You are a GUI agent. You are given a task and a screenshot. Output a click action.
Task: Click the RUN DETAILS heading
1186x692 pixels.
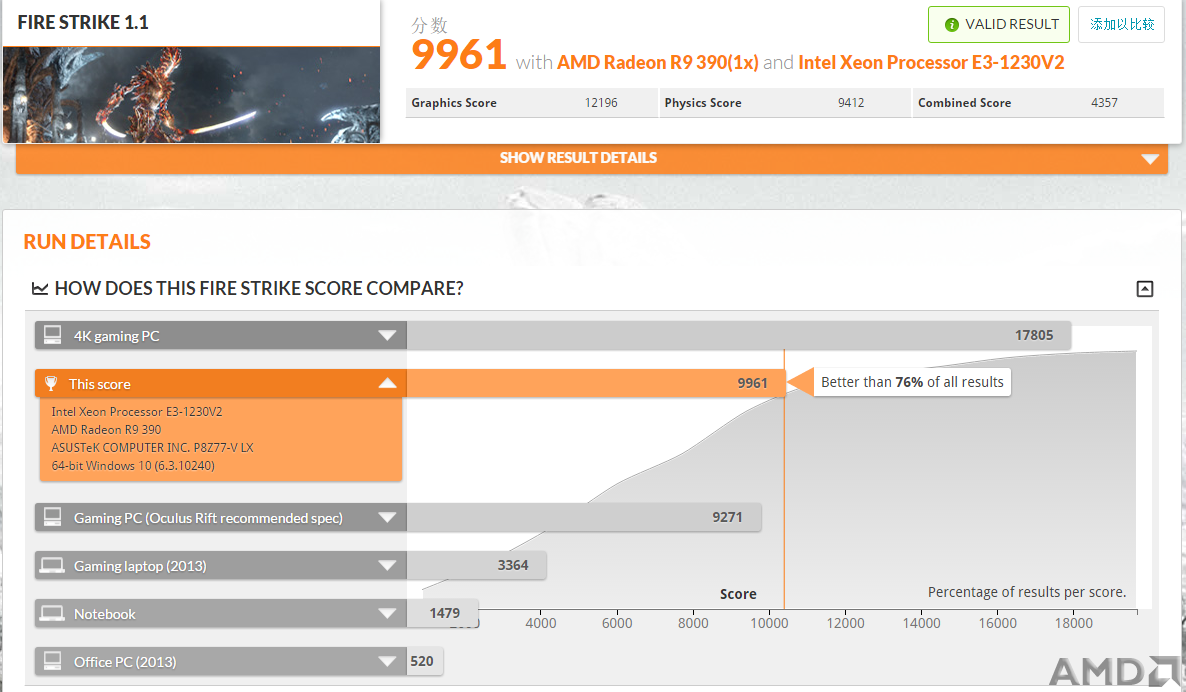tap(87, 242)
